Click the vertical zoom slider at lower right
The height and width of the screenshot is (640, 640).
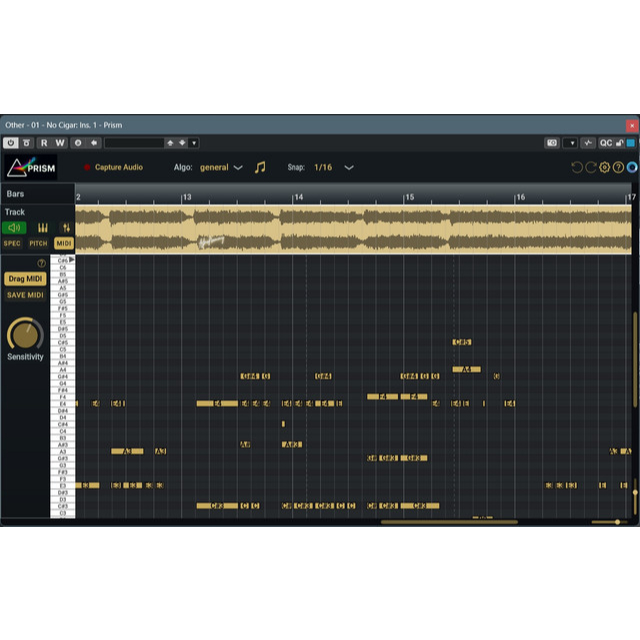[635, 496]
